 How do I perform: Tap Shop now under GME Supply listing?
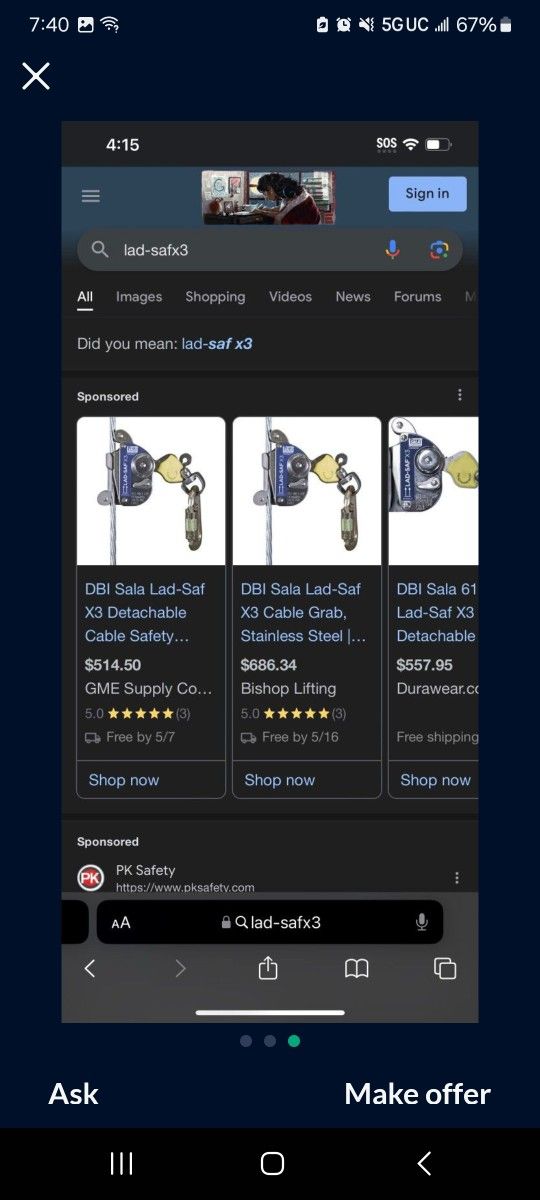[124, 780]
